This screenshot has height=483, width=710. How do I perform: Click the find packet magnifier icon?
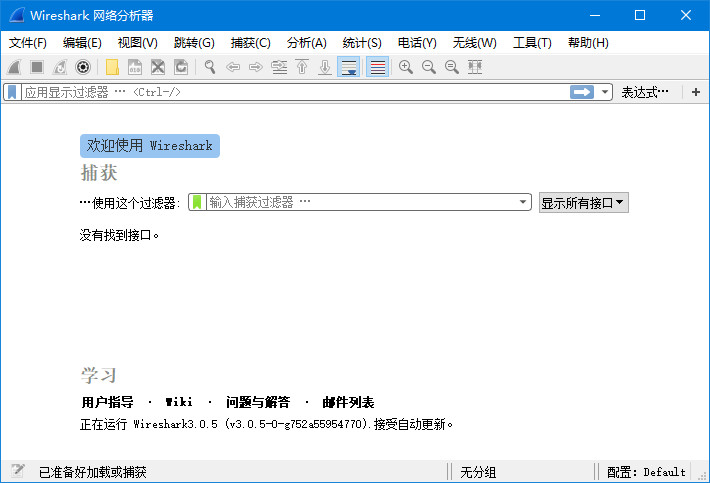(x=210, y=67)
